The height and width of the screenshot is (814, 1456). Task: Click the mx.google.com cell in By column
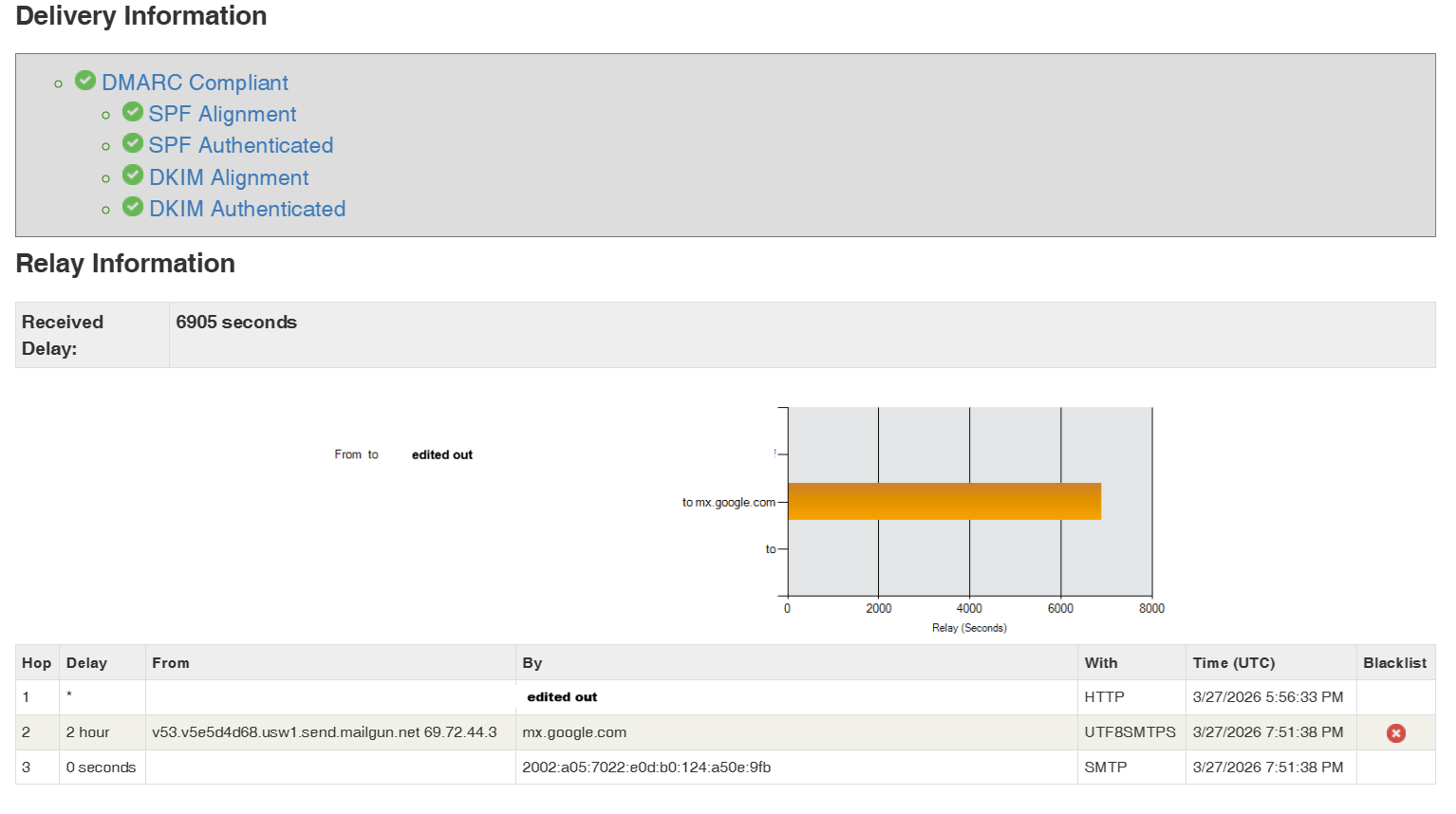(574, 732)
